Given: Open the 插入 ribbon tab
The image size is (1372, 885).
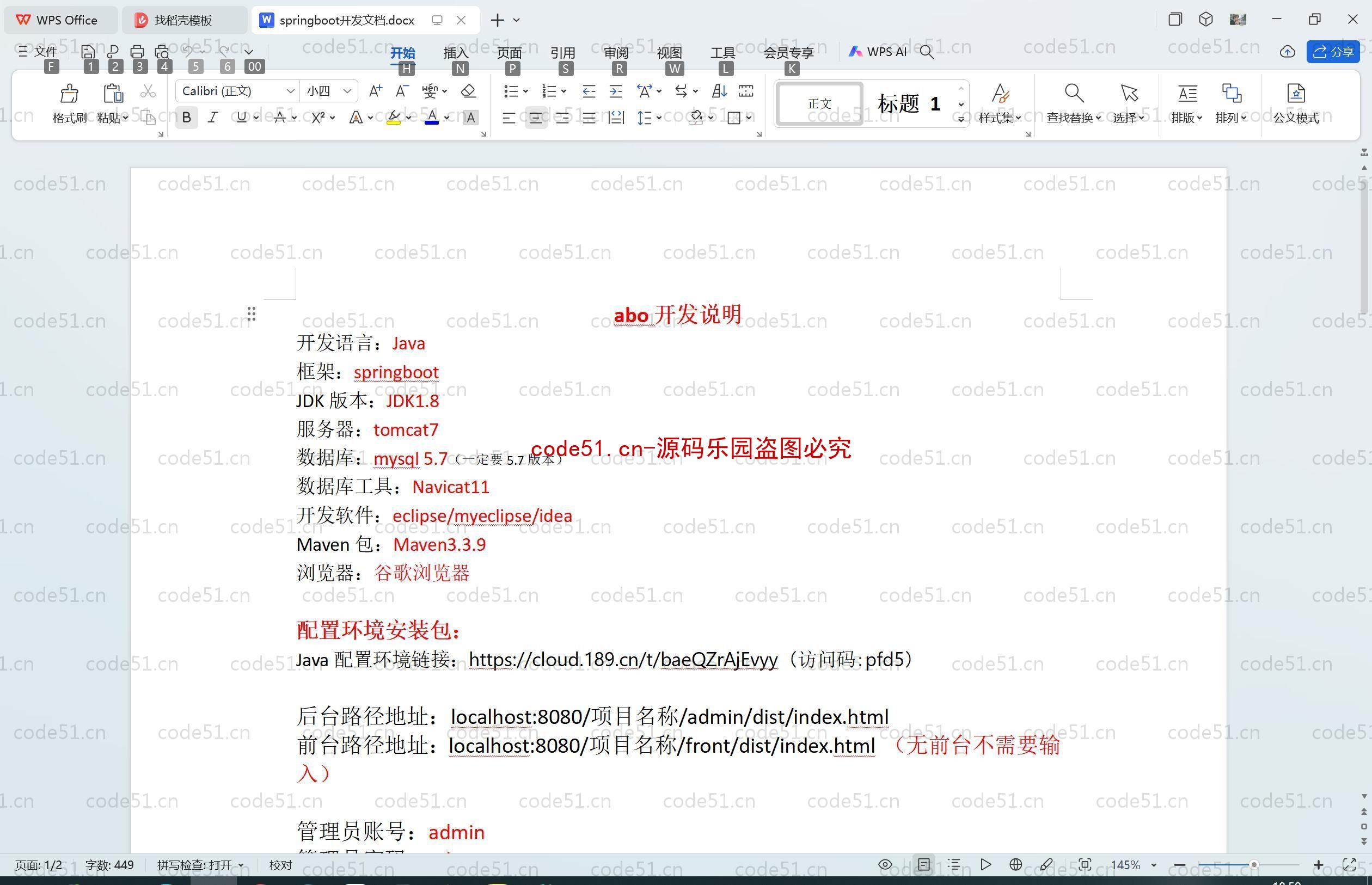Looking at the screenshot, I should 456,52.
